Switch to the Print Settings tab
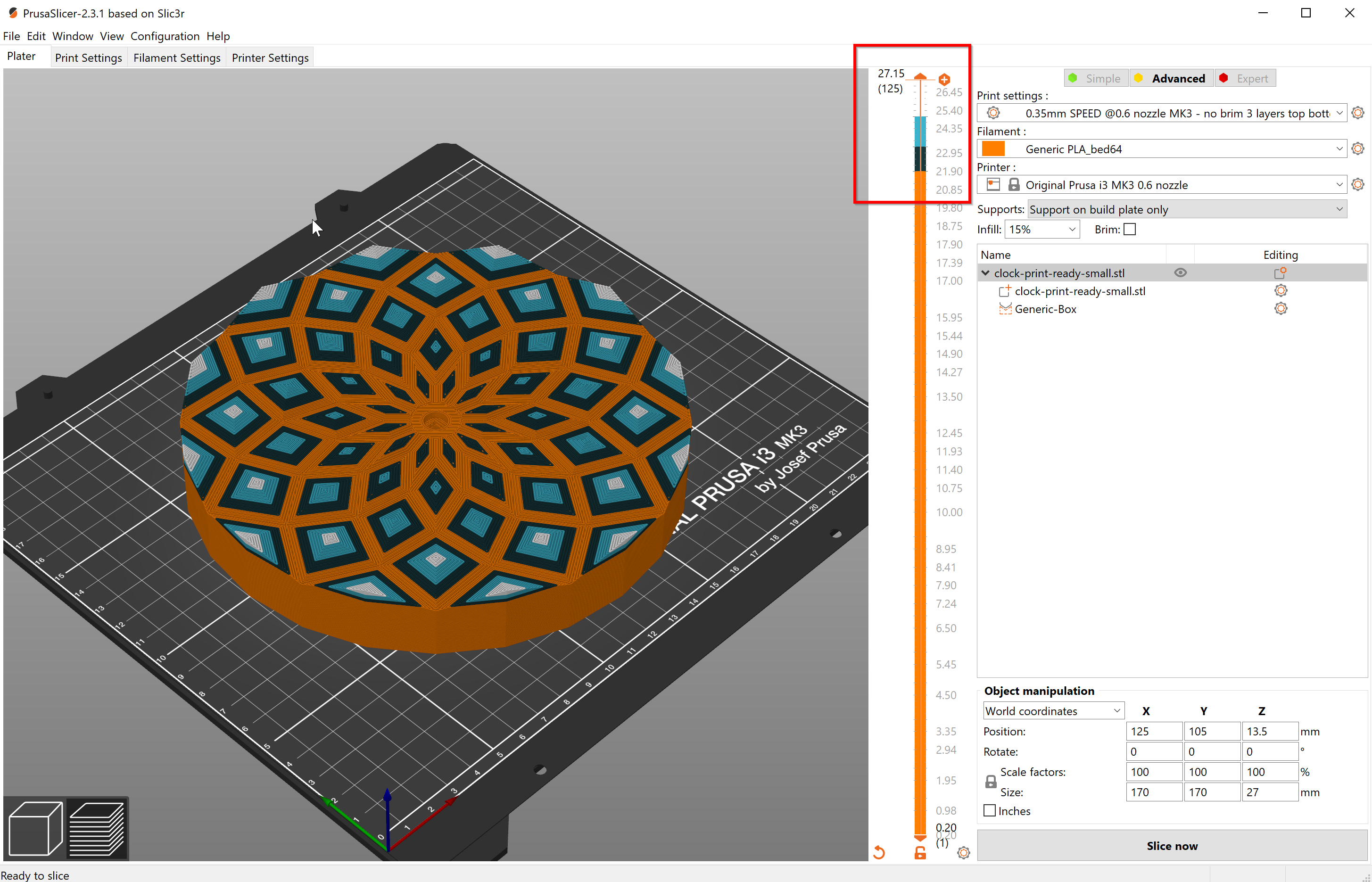This screenshot has width=1372, height=882. click(89, 57)
